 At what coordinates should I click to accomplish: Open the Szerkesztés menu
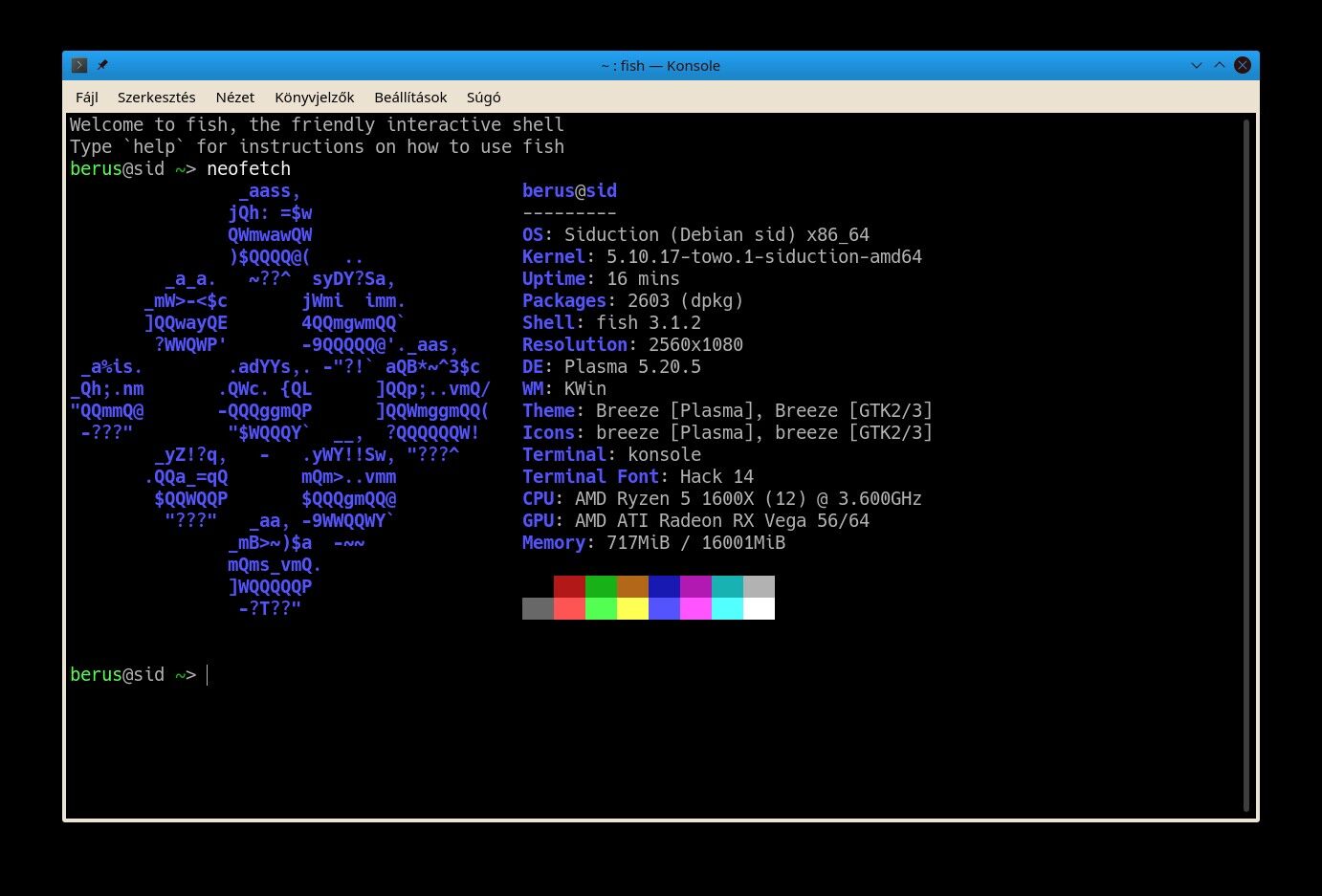coord(157,98)
